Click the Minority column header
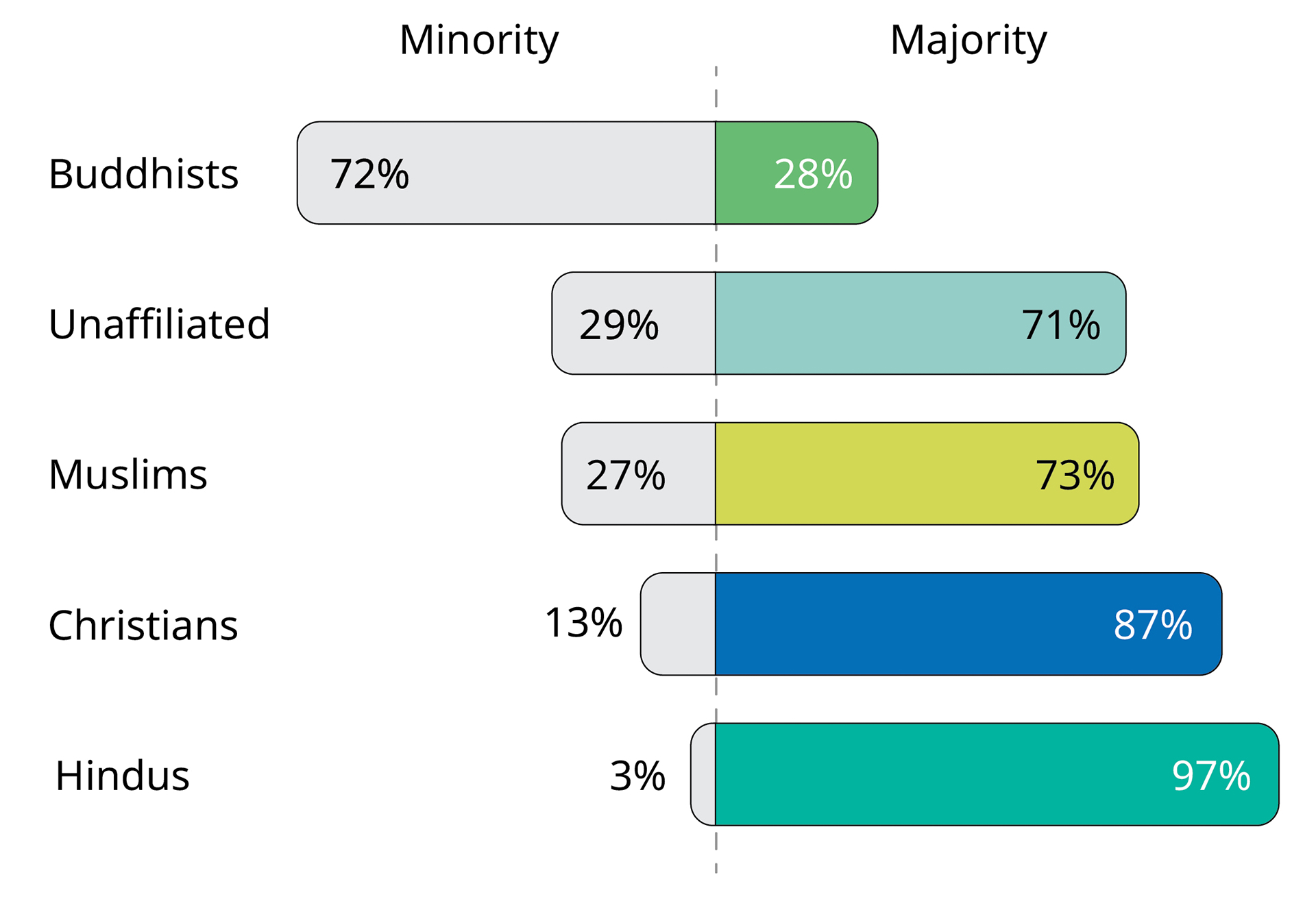 coord(478,40)
